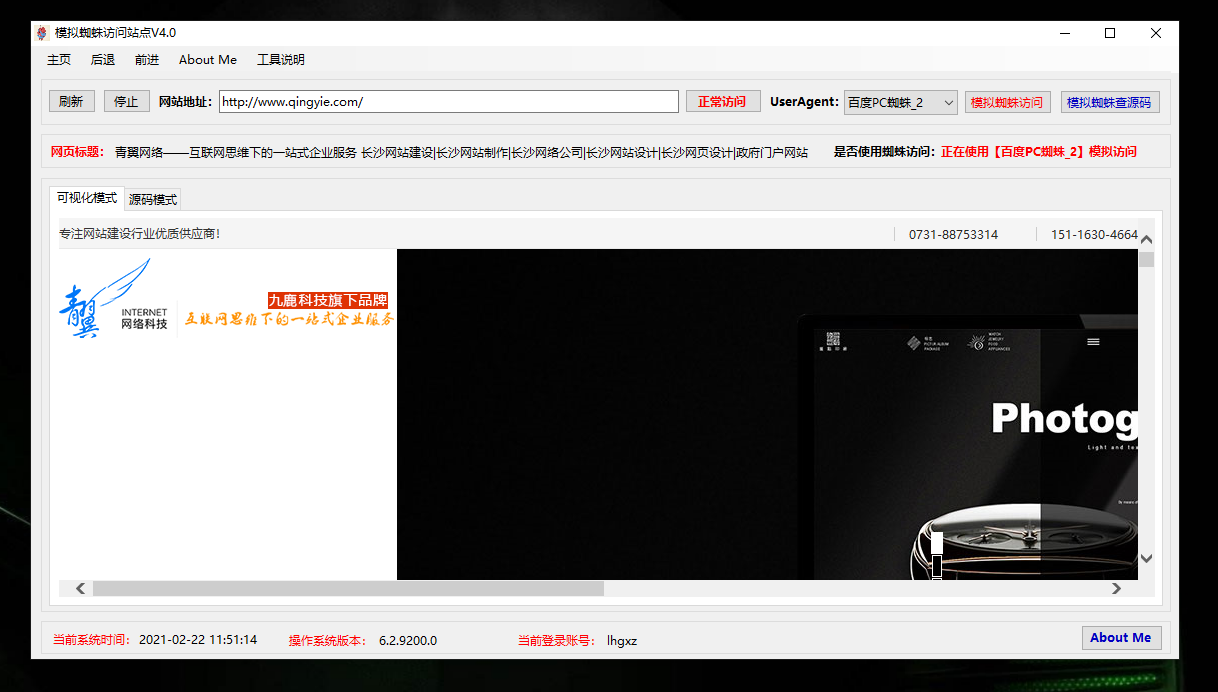Open the 工具说明 menu
This screenshot has width=1218, height=692.
[x=281, y=60]
